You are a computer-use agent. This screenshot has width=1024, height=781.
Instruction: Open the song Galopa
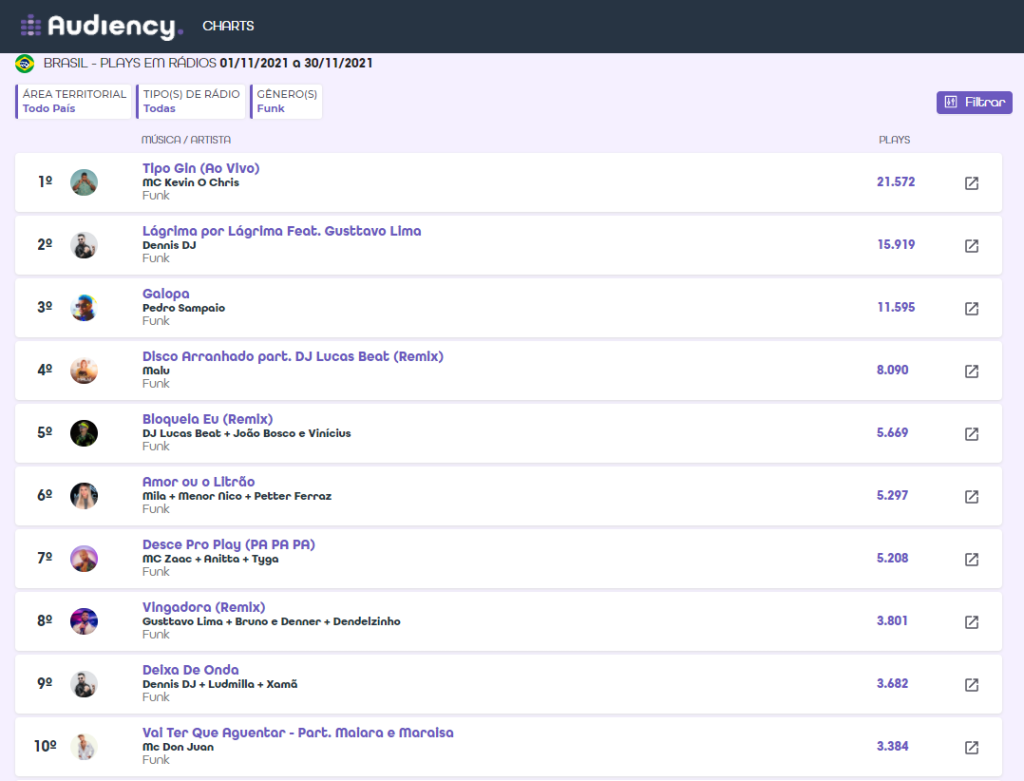click(x=166, y=294)
